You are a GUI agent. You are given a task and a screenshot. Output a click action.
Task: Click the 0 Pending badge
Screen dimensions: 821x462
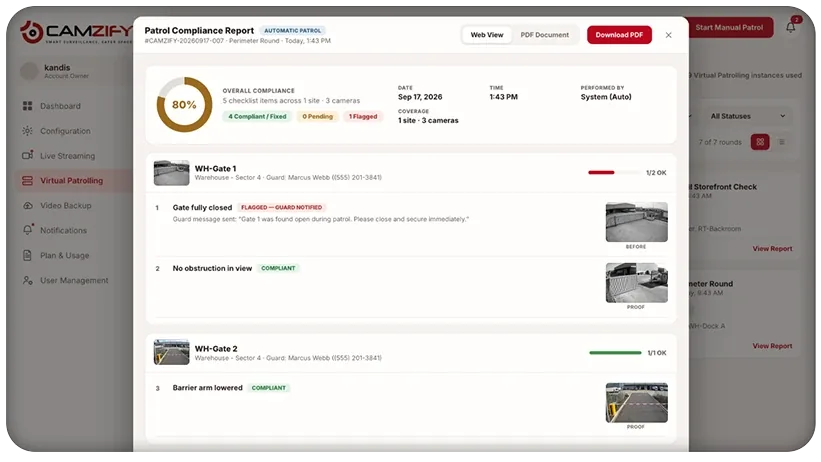point(317,116)
